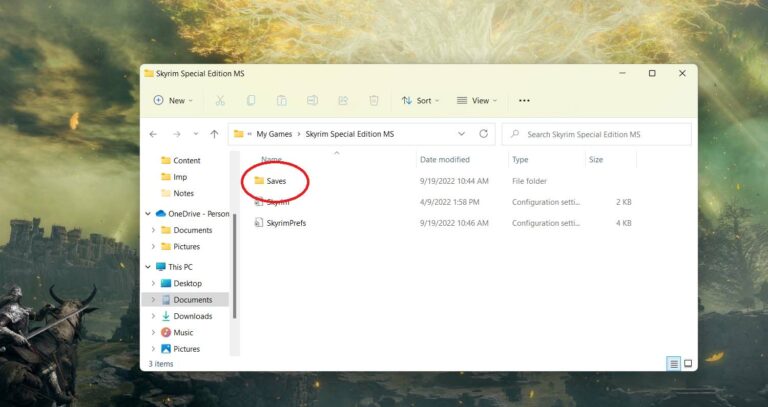
Task: Select the Saves folder
Action: (276, 181)
